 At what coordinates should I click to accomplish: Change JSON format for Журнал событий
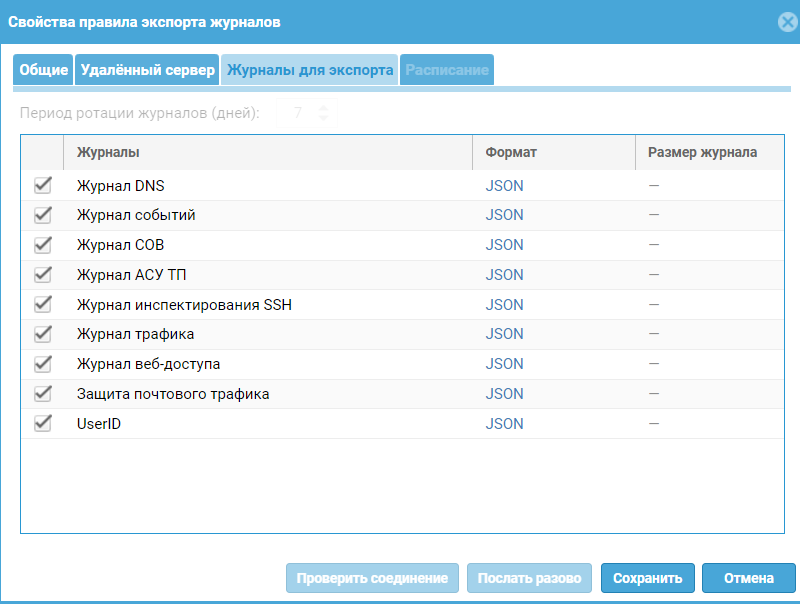click(x=503, y=215)
